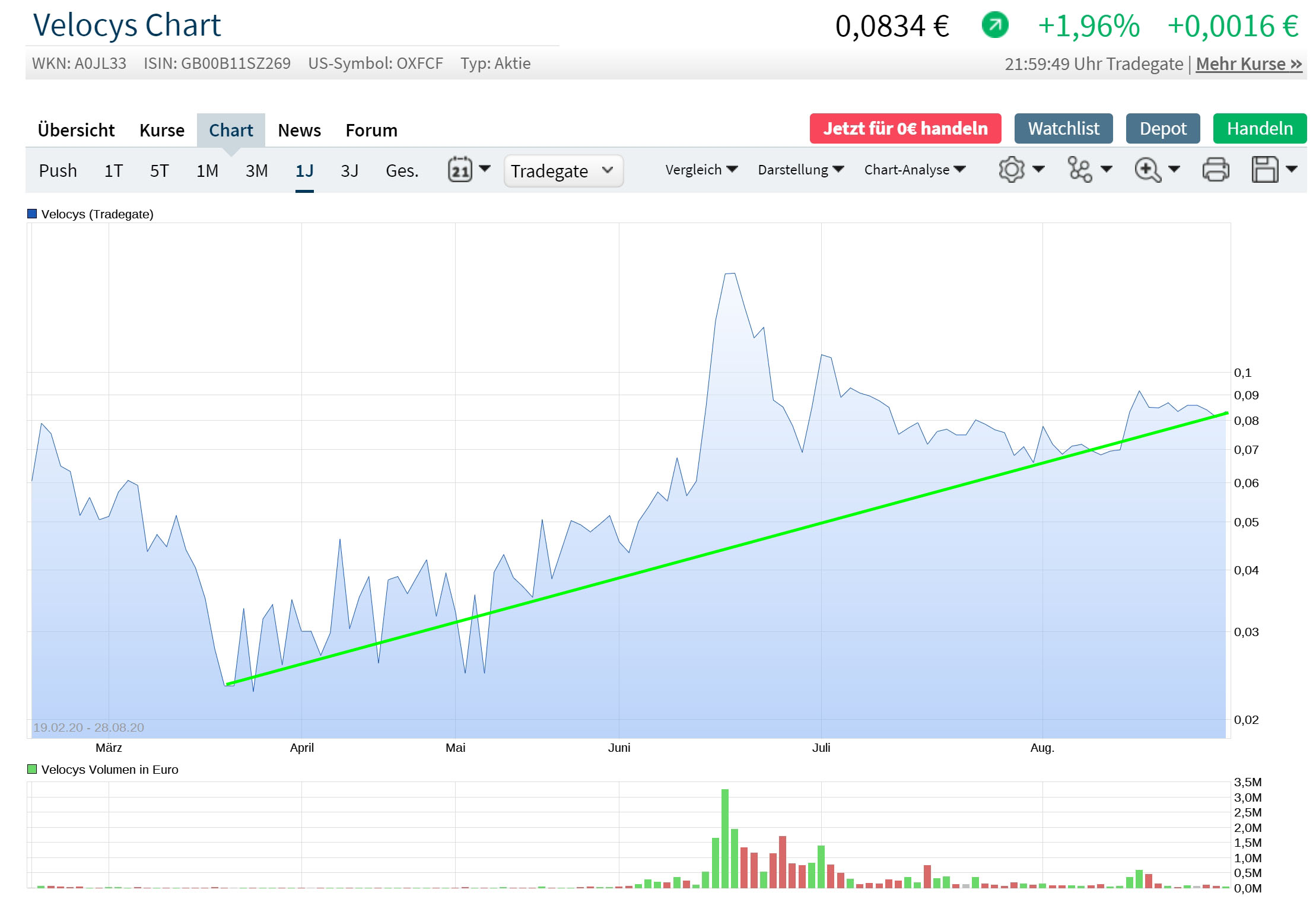Screen dimensions: 1316x915
Task: Expand the Vergleich dropdown
Action: (701, 170)
